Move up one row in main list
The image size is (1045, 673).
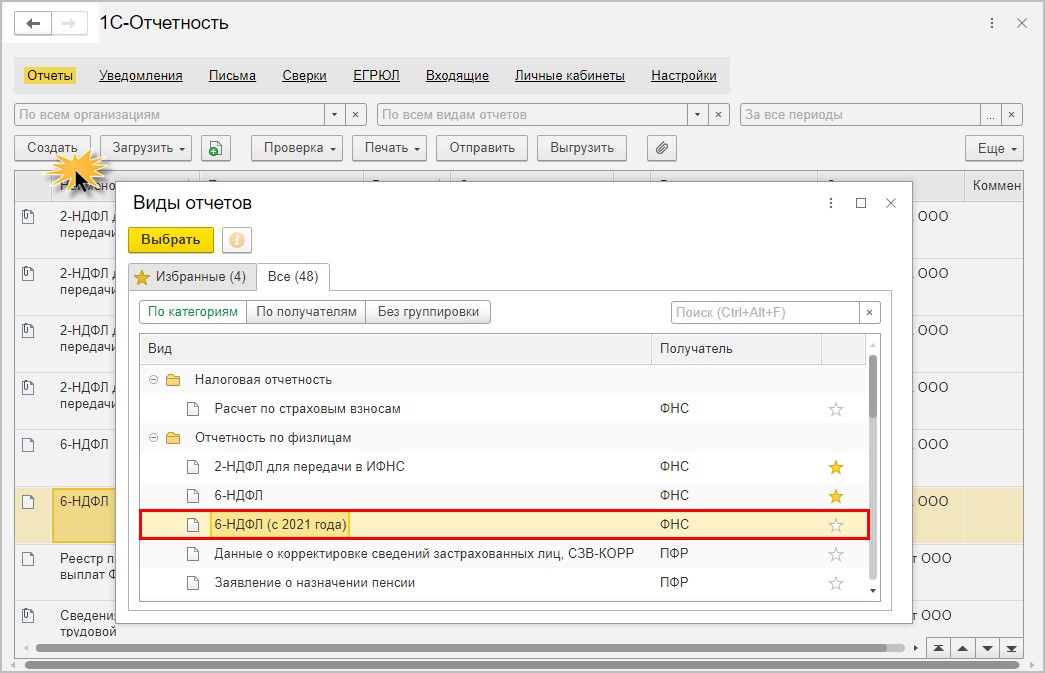click(x=963, y=648)
